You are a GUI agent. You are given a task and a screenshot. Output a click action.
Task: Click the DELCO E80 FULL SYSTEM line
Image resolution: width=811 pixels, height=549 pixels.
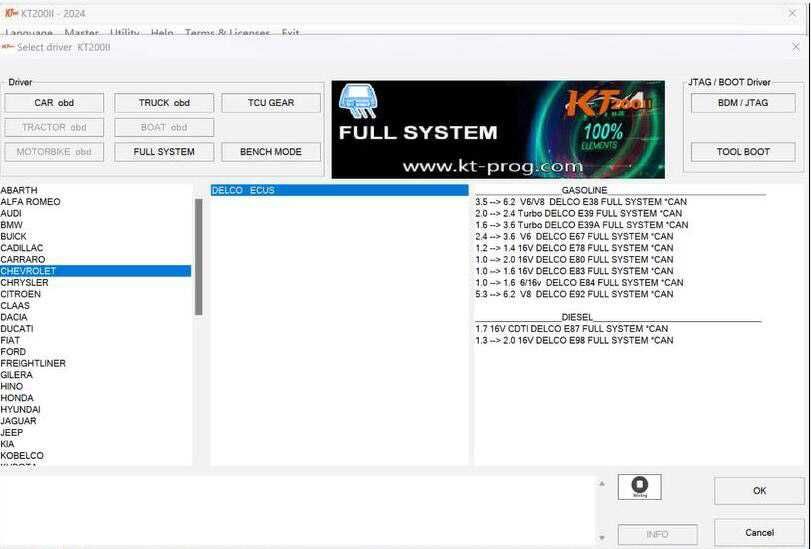(x=574, y=259)
